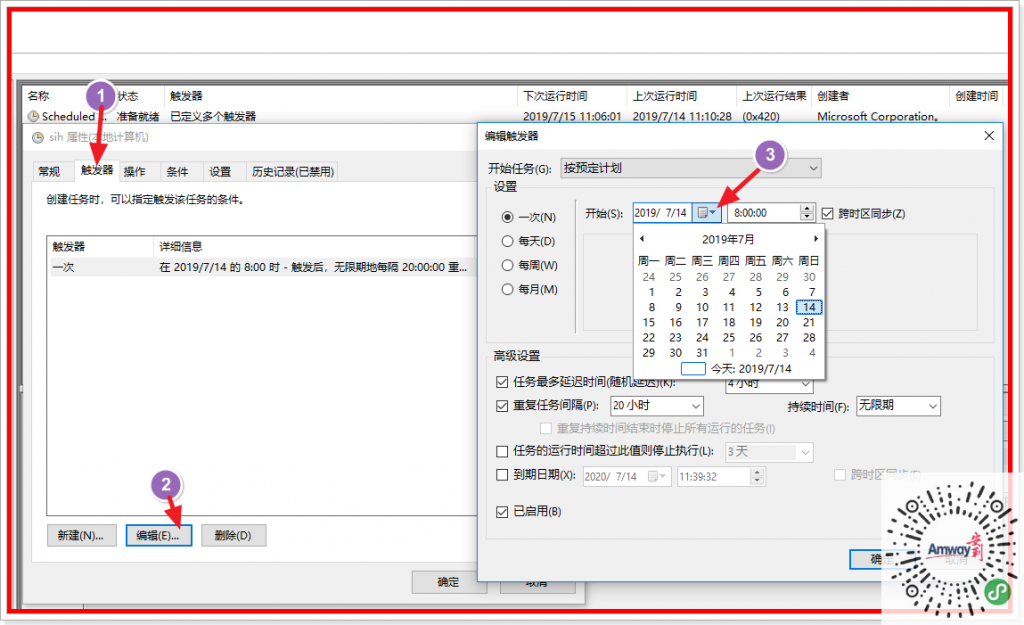
Task: Click the today box beside 今天: 2019/7/14
Action: [693, 368]
